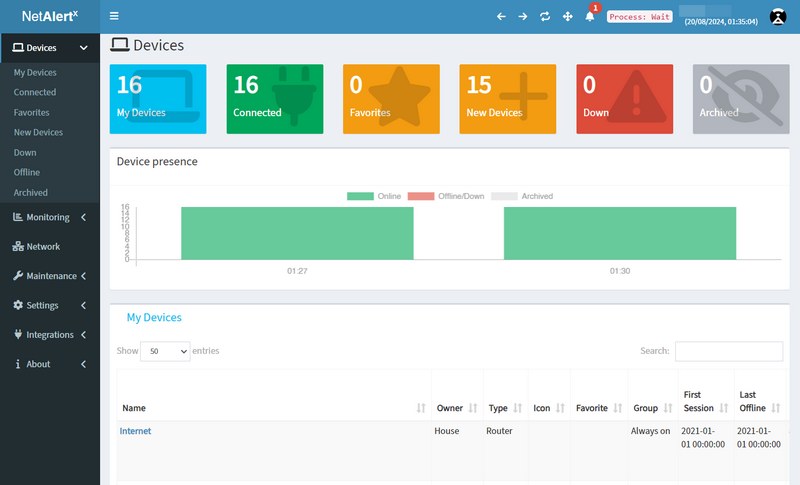The height and width of the screenshot is (485, 800).
Task: Toggle Online series in chart legend
Action: point(375,196)
